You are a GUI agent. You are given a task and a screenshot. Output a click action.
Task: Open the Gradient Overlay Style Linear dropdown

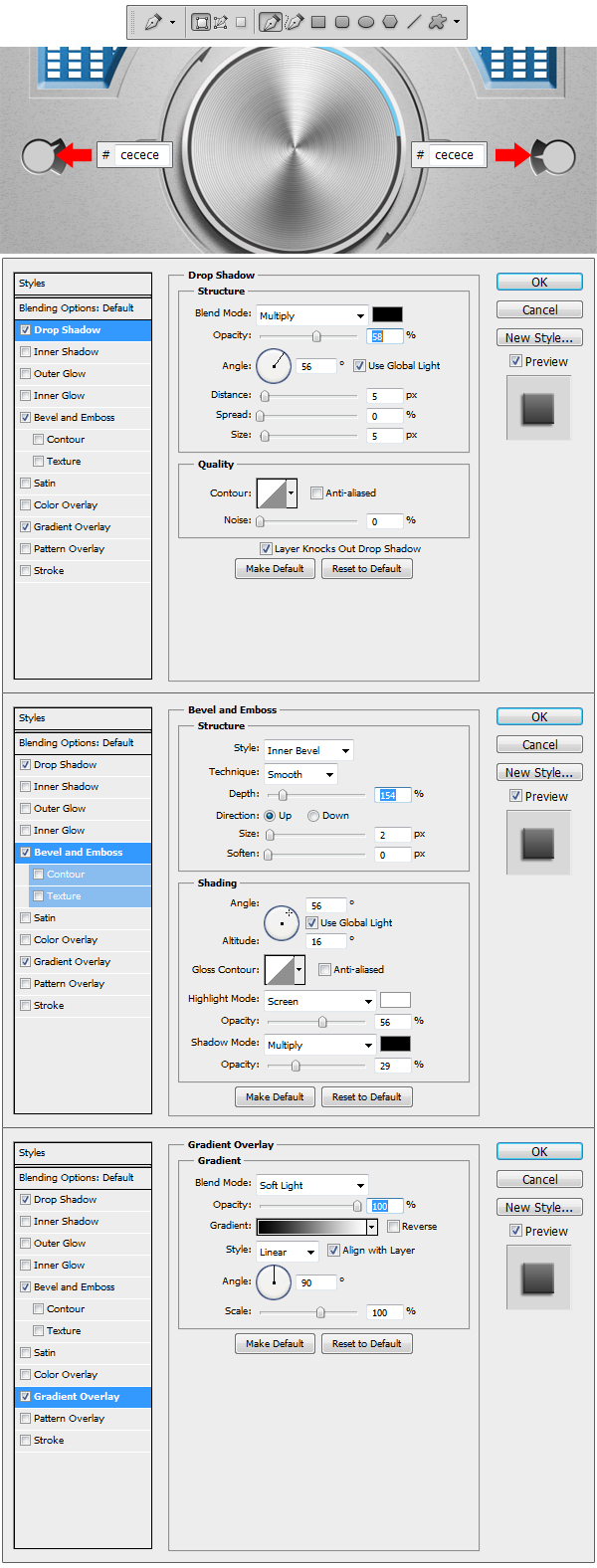tap(287, 1252)
